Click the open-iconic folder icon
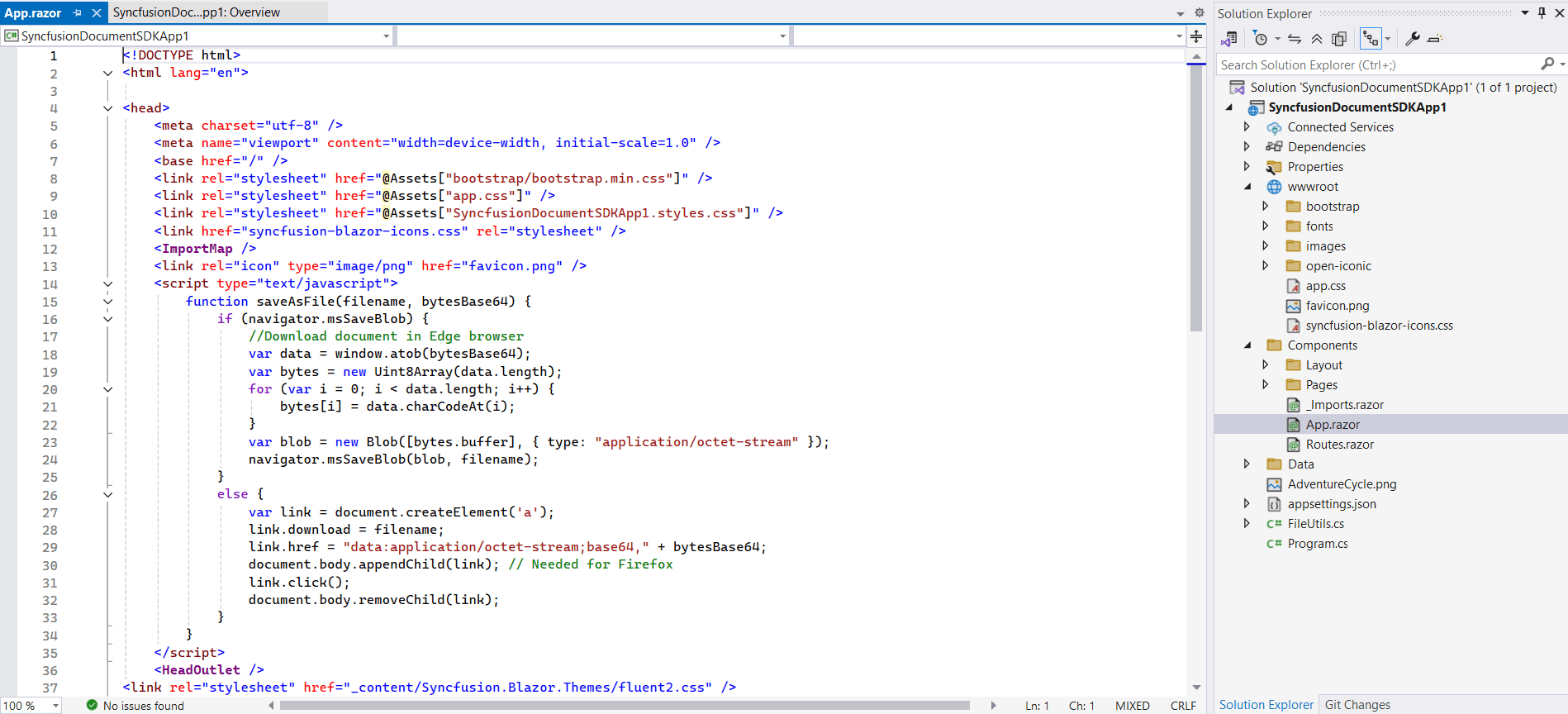 1293,266
